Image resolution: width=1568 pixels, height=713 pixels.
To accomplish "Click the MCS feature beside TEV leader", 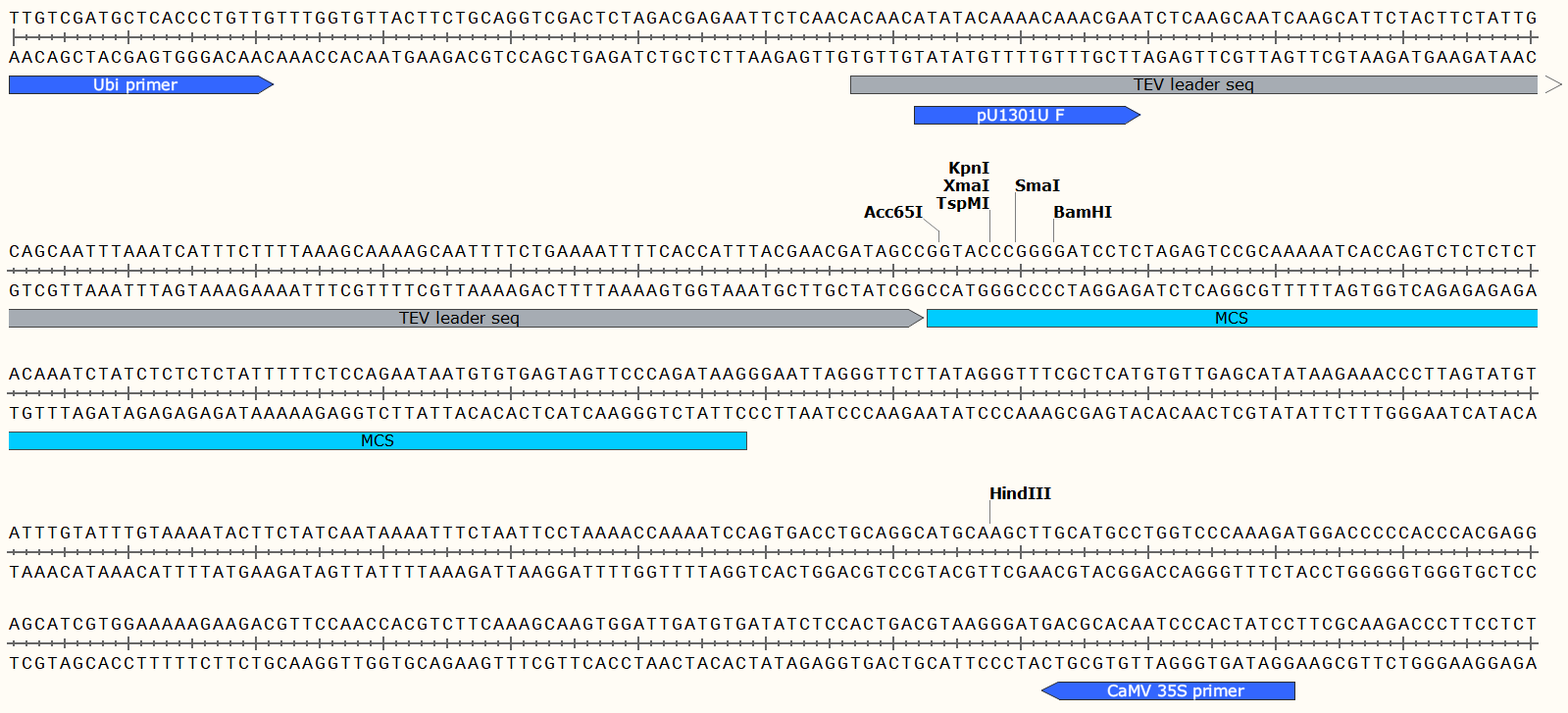I will coord(1232,319).
